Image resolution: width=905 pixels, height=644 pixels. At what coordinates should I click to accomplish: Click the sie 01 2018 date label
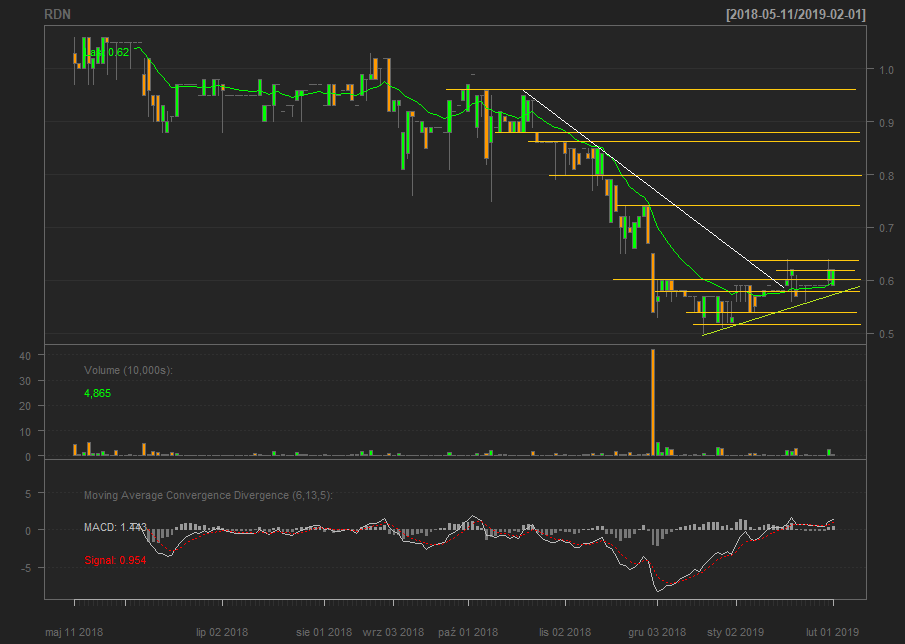coord(324,632)
